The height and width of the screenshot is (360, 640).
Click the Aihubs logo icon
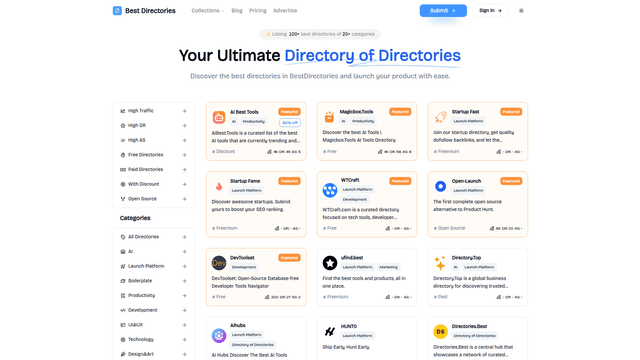(219, 336)
